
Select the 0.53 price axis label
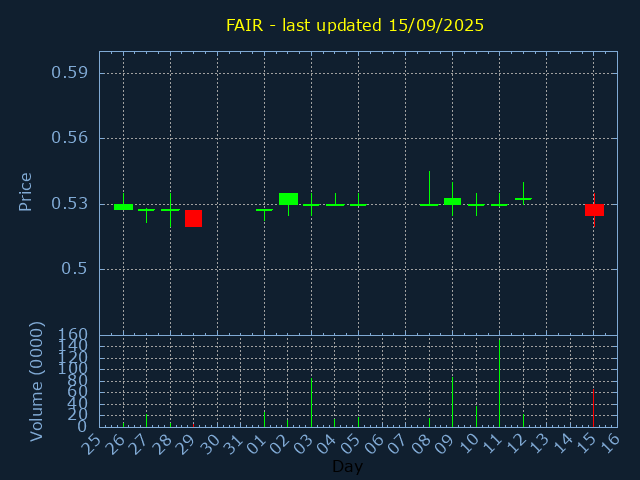click(x=69, y=204)
